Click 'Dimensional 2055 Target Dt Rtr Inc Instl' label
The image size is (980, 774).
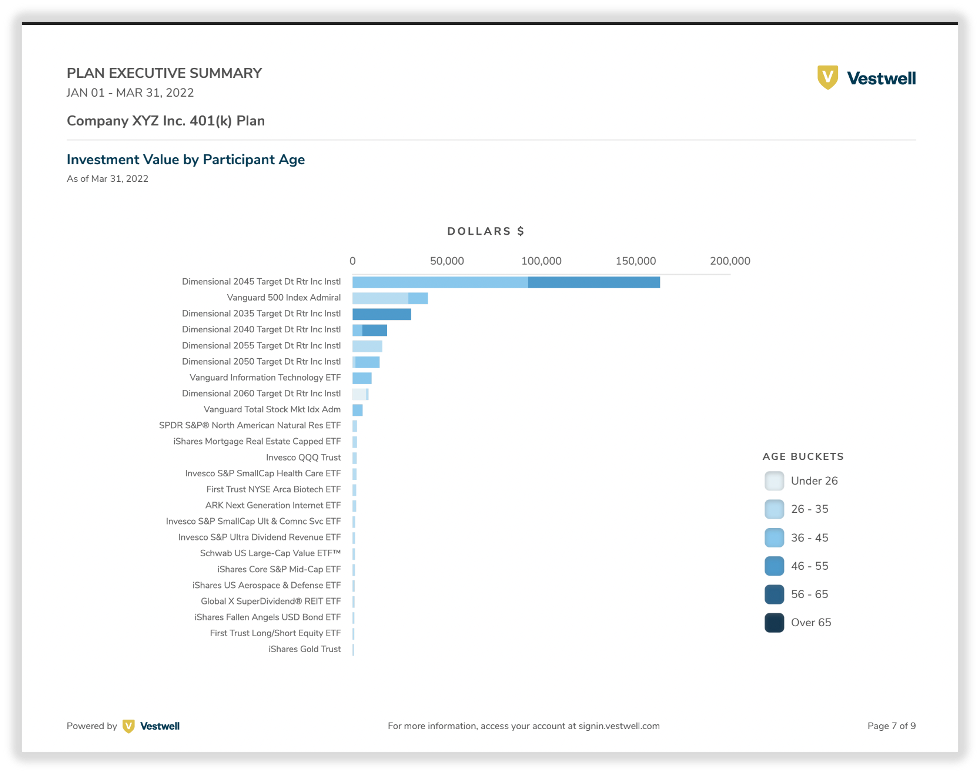point(261,345)
